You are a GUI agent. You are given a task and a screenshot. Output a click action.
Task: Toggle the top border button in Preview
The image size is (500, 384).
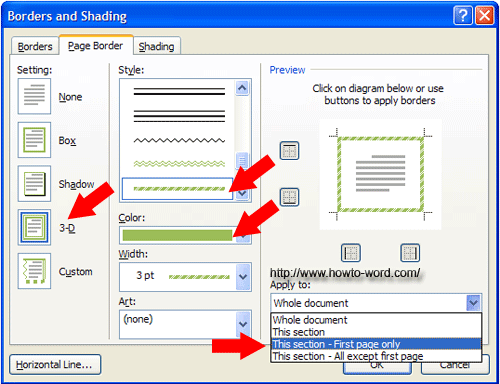tap(289, 151)
